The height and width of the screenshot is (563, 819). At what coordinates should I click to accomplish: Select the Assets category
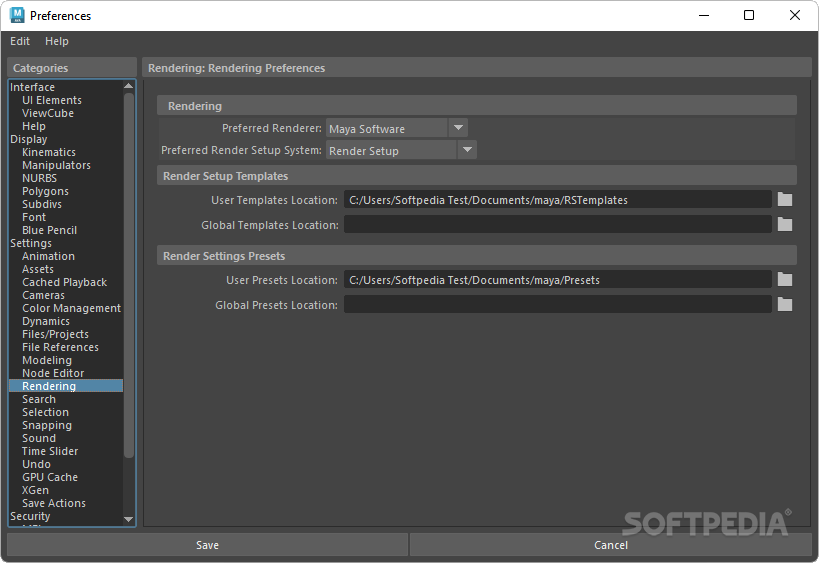click(38, 269)
